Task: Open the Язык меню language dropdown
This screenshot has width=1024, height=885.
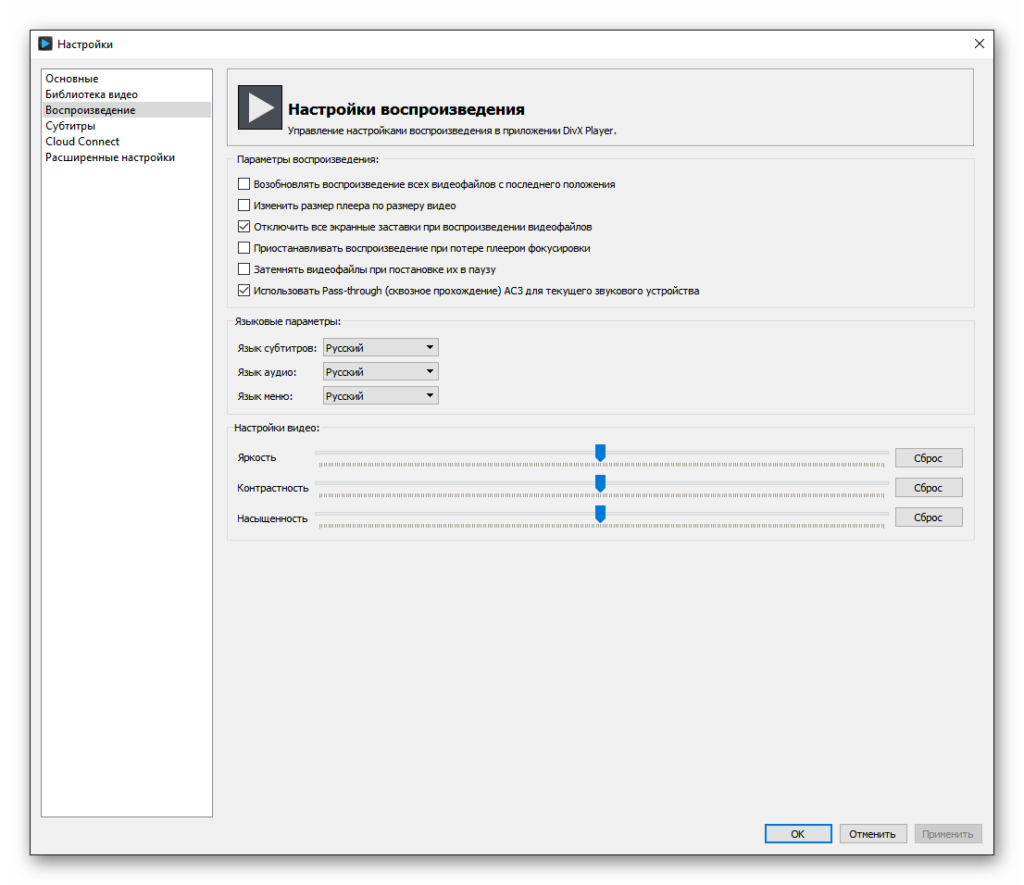Action: (x=381, y=396)
